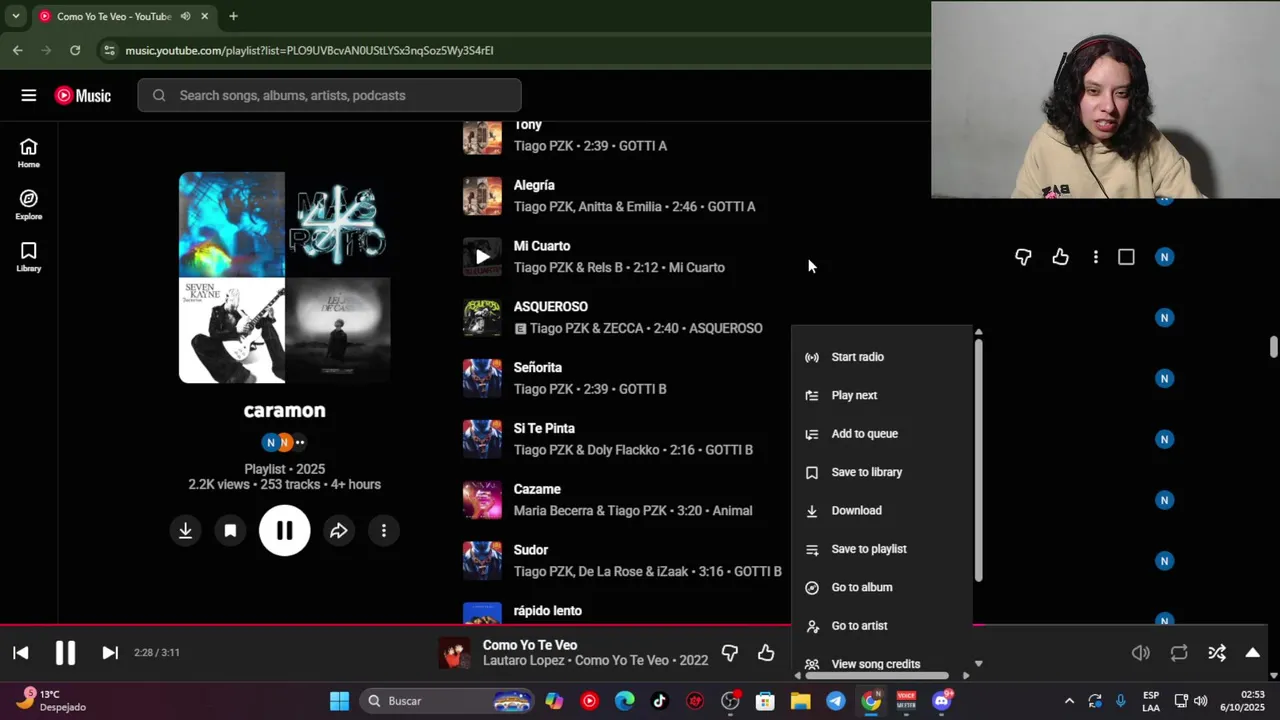Image resolution: width=1280 pixels, height=720 pixels.
Task: Skip to the previous track
Action: (x=21, y=653)
